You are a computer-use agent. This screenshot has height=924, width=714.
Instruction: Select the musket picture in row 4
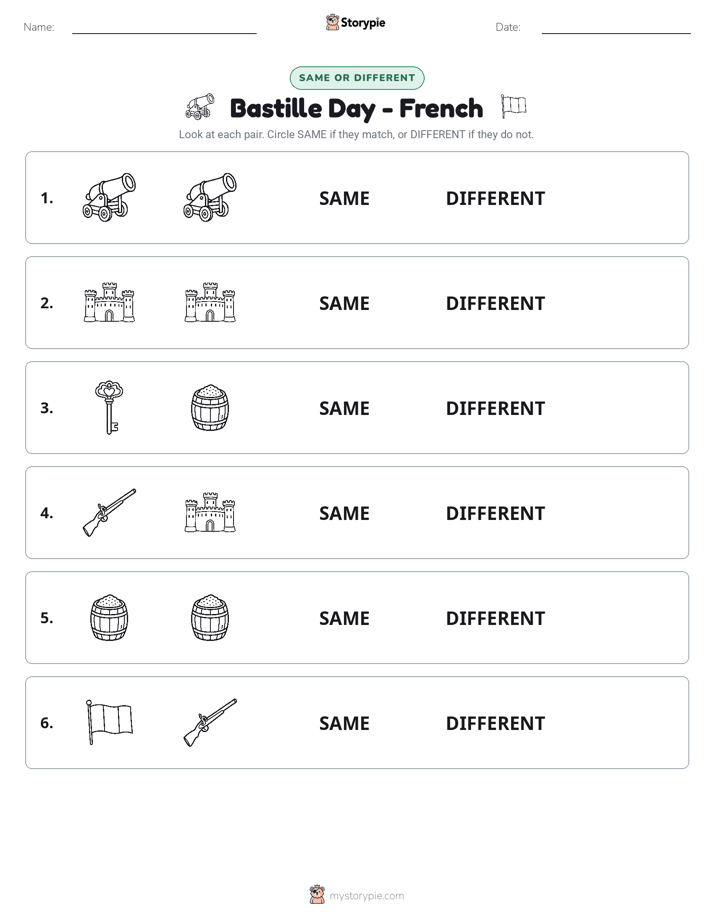109,512
